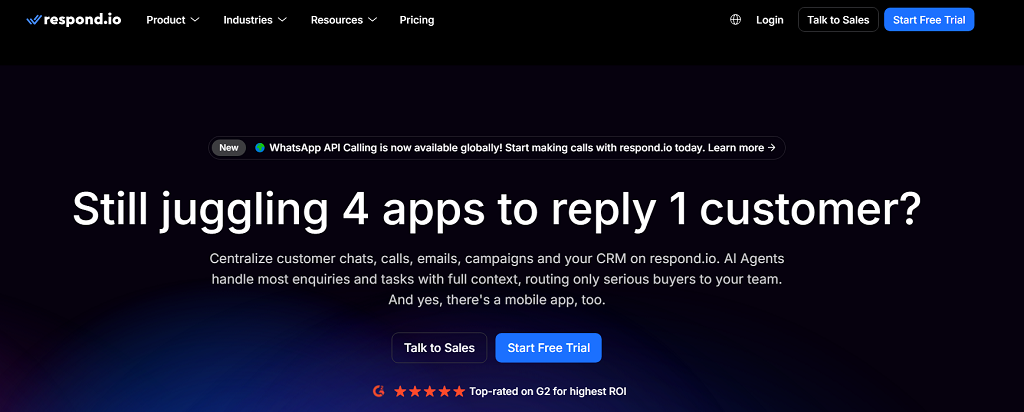Viewport: 1024px width, 412px height.
Task: Click the 'Still juggling 4 apps' headline
Action: point(496,209)
